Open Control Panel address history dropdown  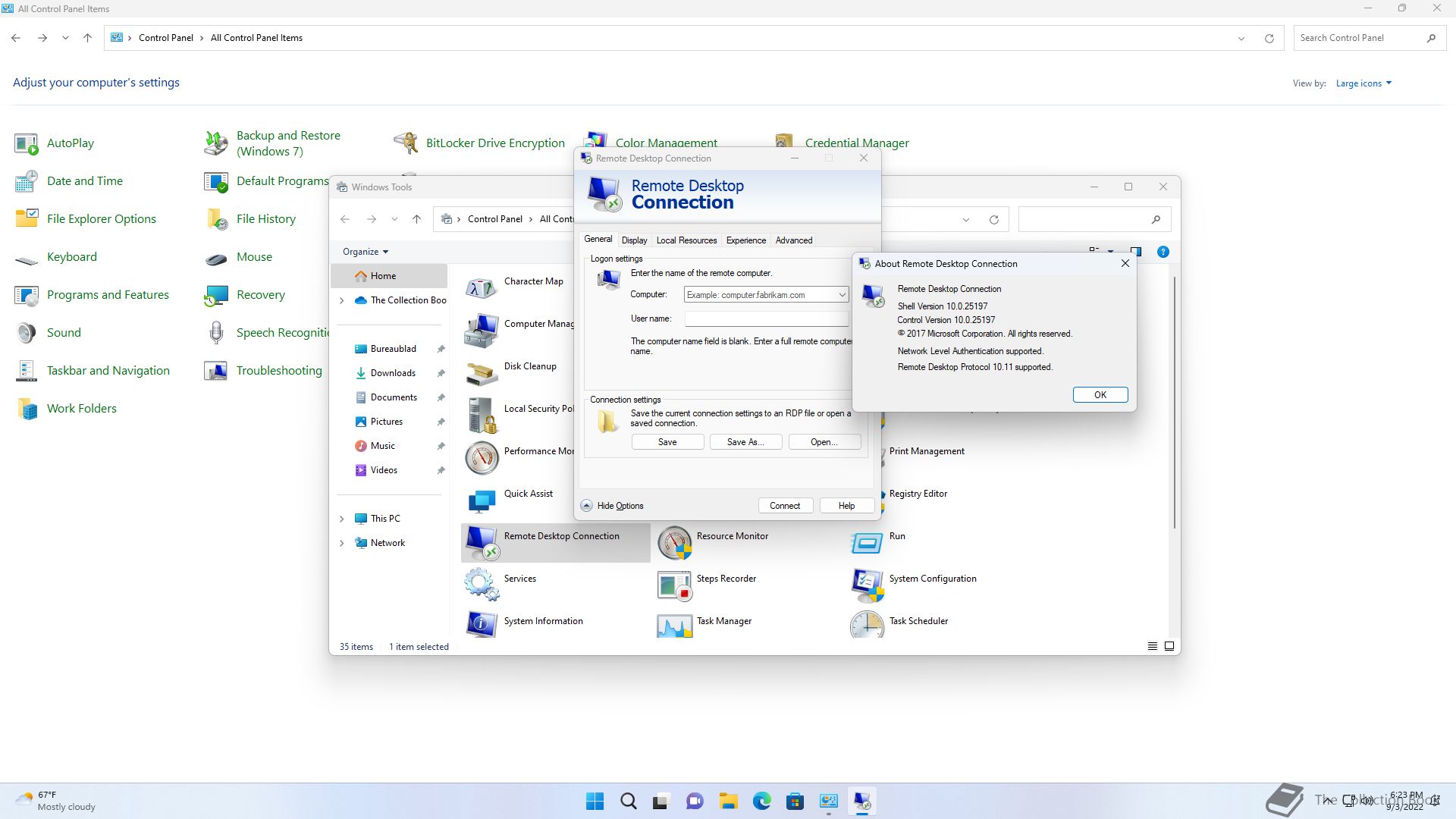click(x=1241, y=39)
